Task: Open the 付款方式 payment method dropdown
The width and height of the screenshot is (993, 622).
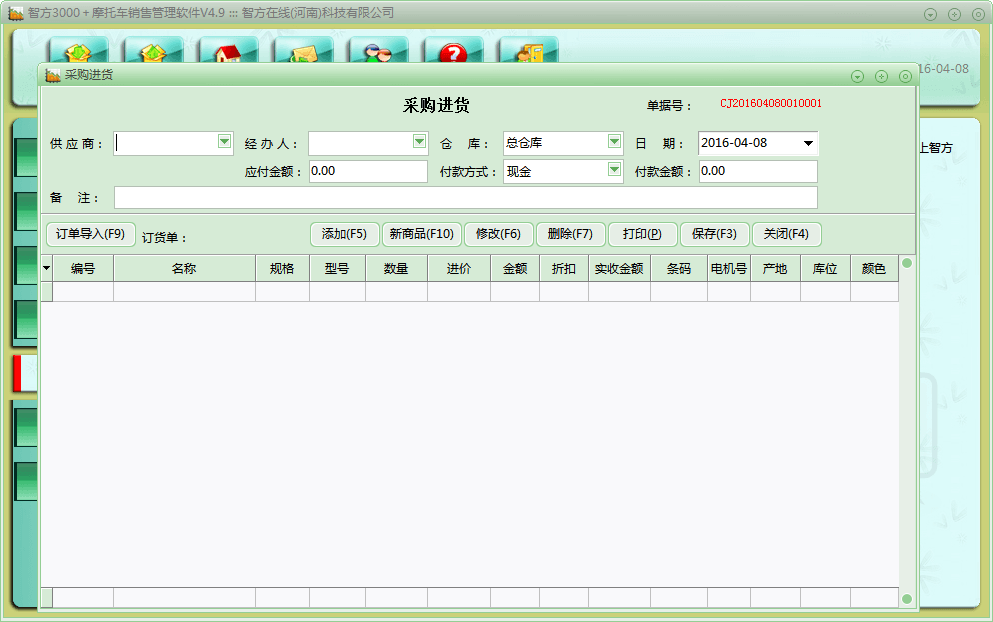Action: (x=614, y=171)
